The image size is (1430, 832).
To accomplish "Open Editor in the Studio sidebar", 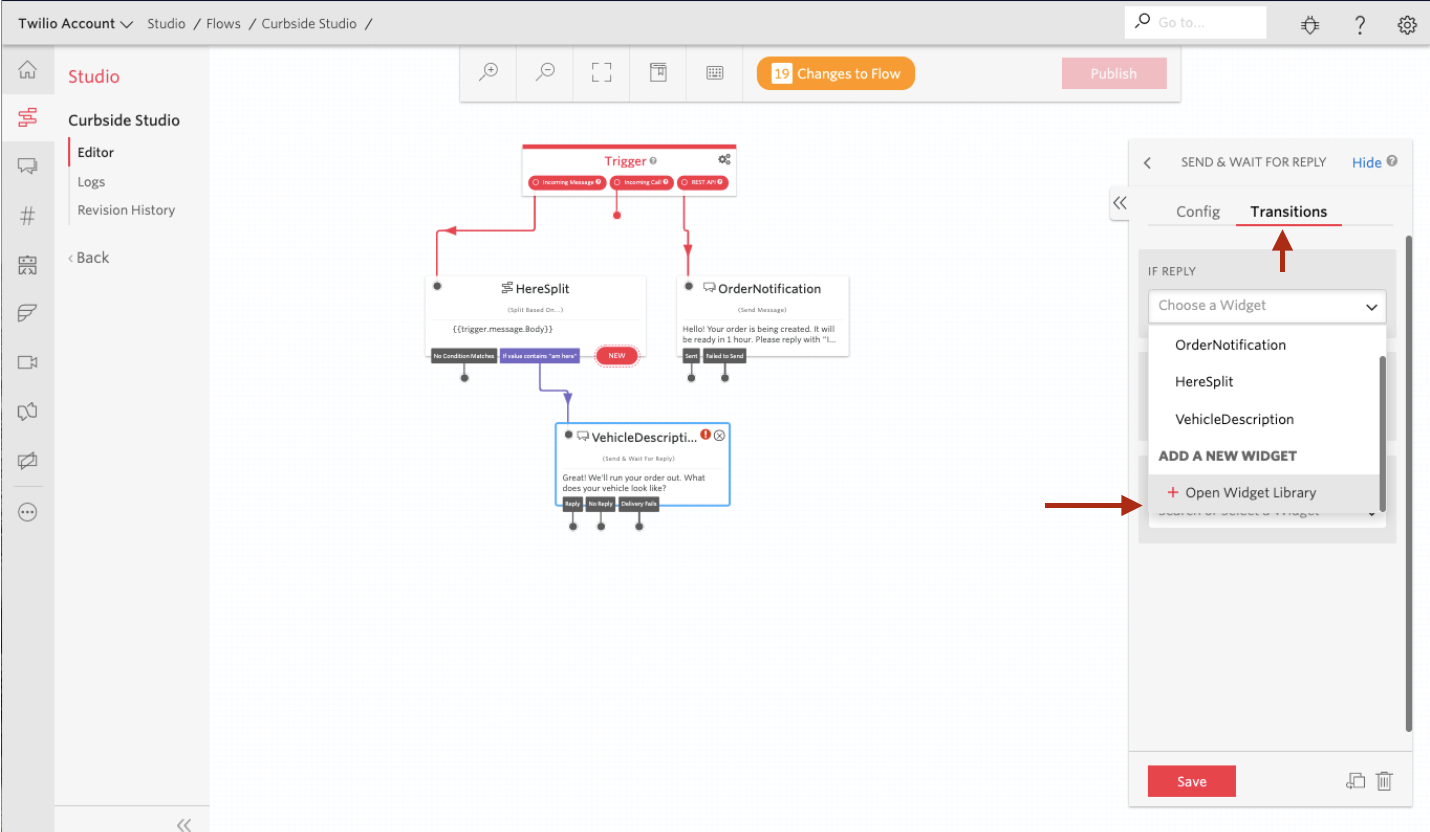I will click(x=96, y=152).
